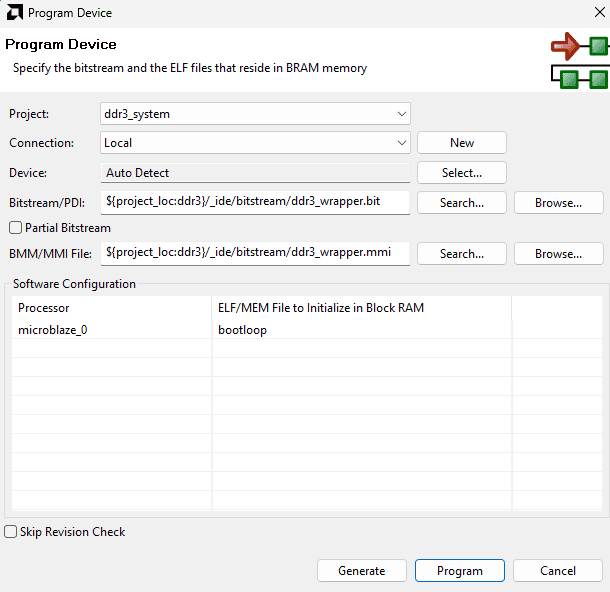Browse for the Bitstream/PDI file
Image resolution: width=610 pixels, height=592 pixels.
(x=558, y=202)
